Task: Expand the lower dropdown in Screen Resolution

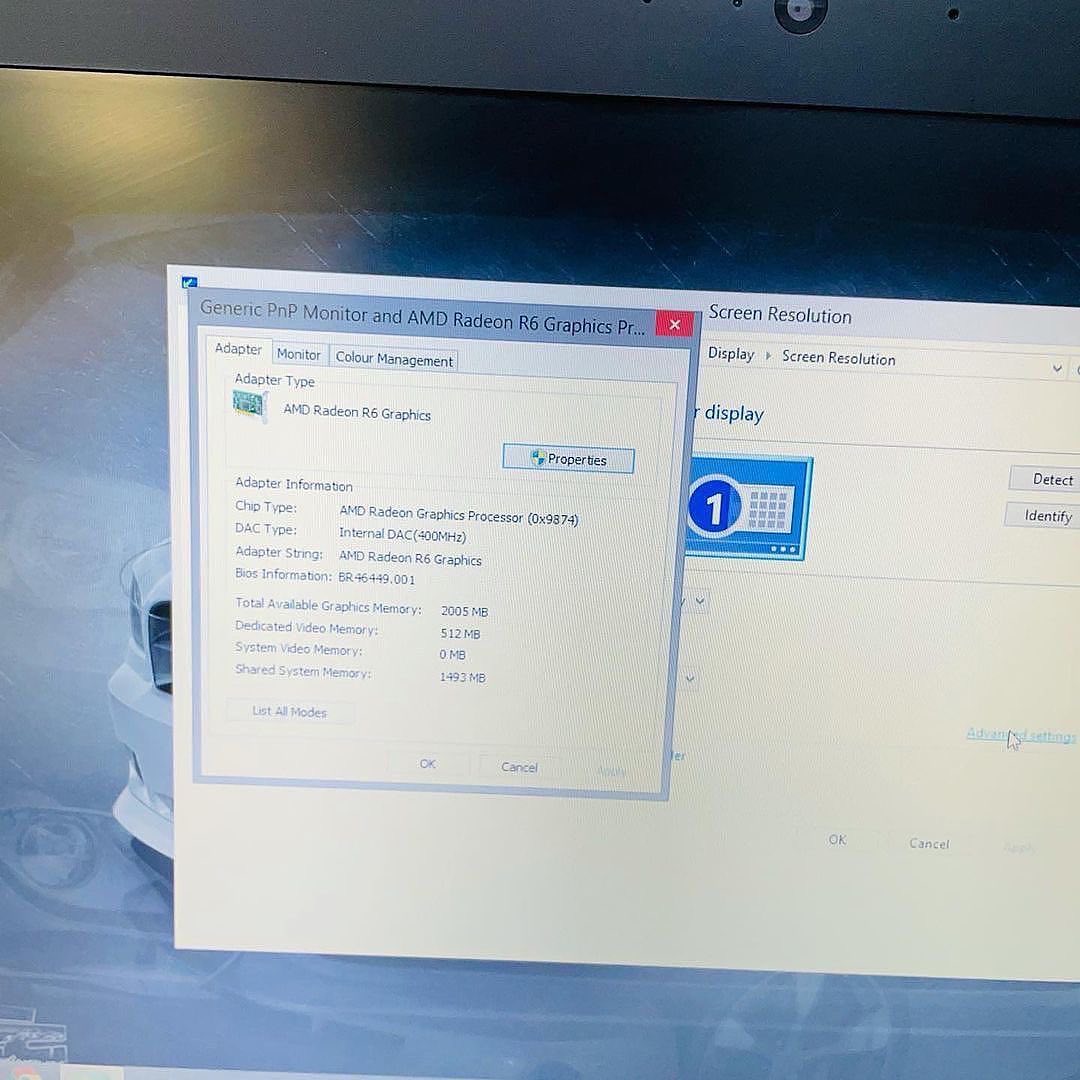Action: click(x=690, y=678)
